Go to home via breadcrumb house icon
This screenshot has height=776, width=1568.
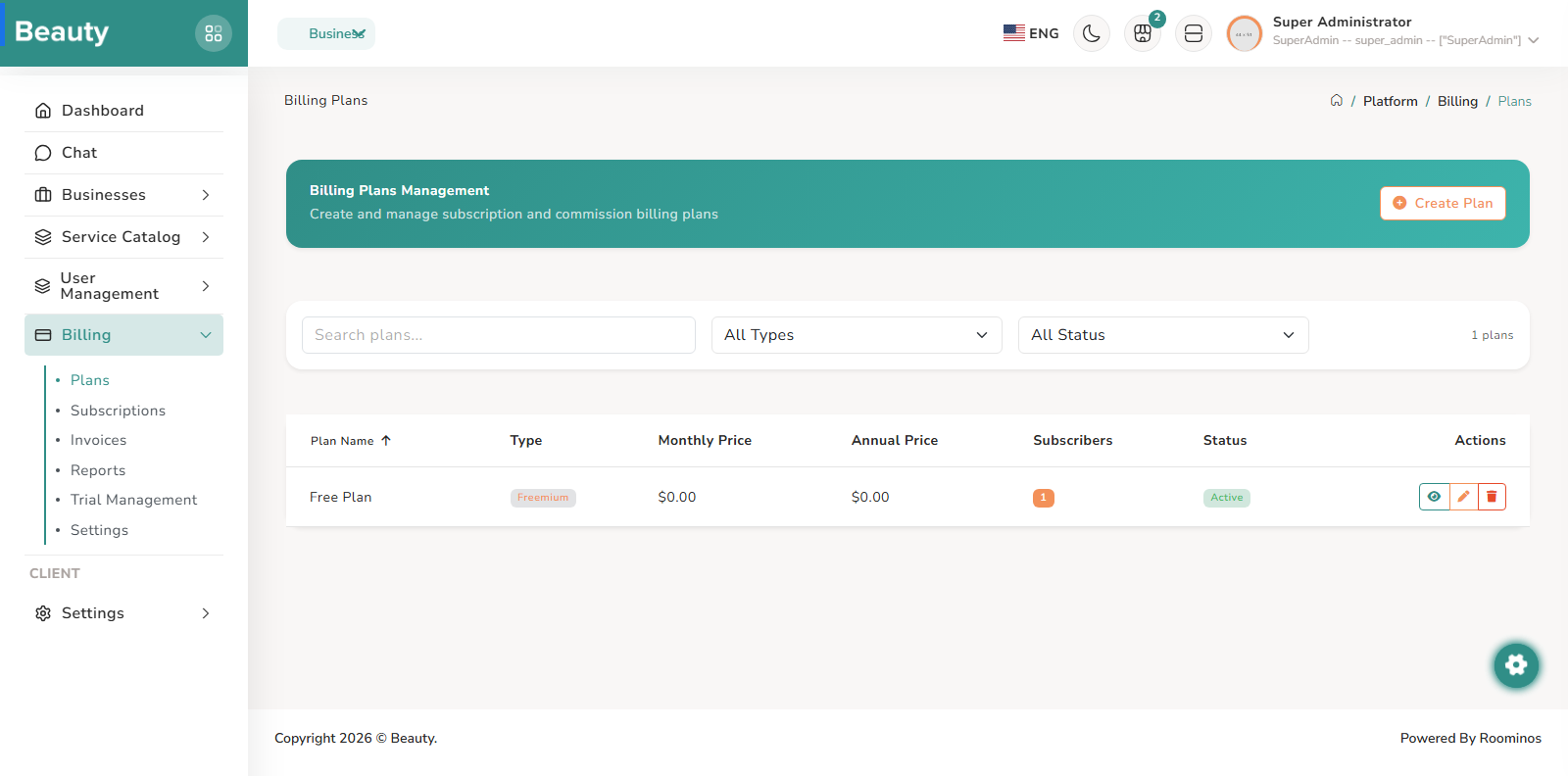coord(1336,100)
